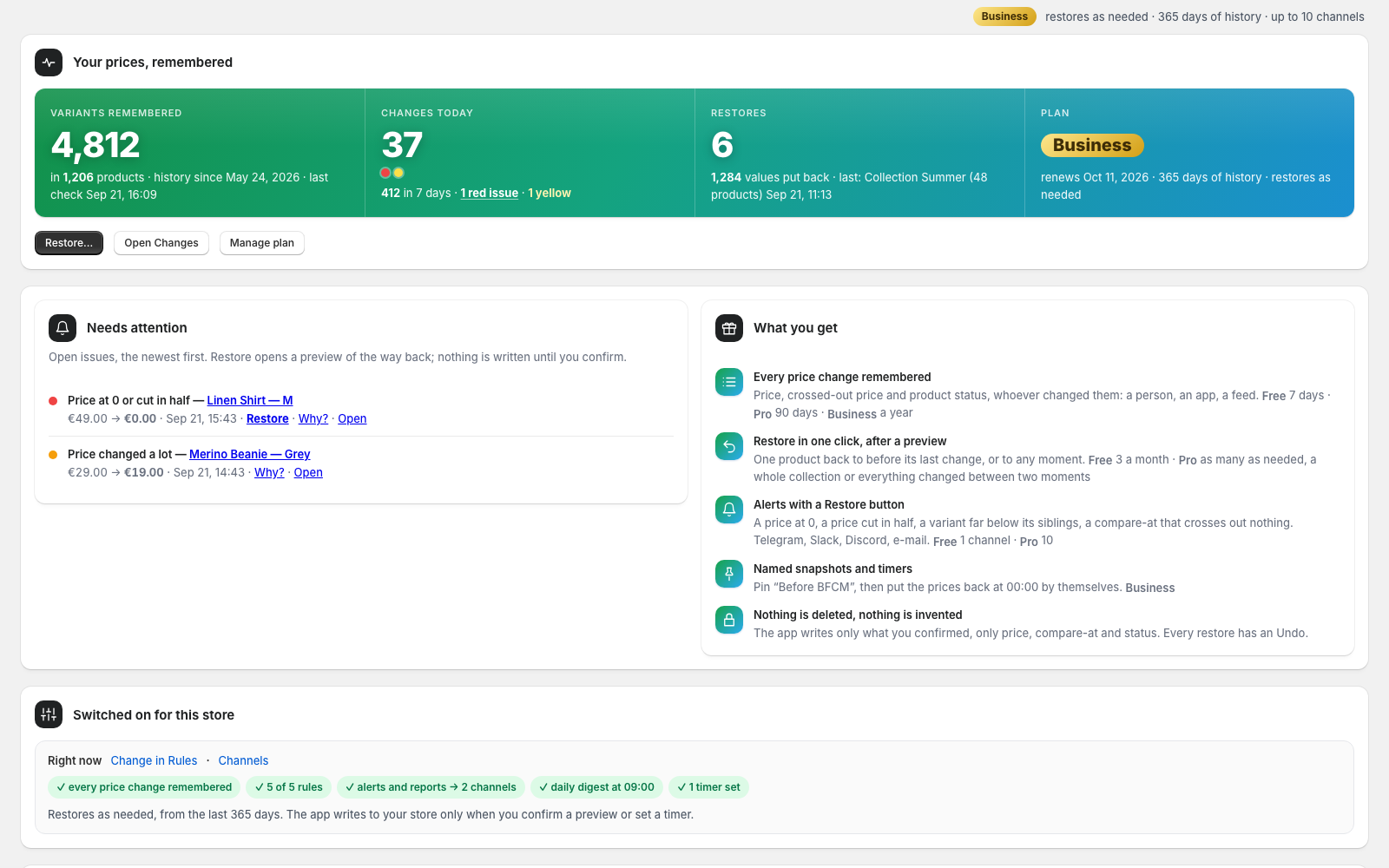Click the red dot beside Price at 0 or cut in half
Screen dimensions: 1389x868
[x=53, y=401]
